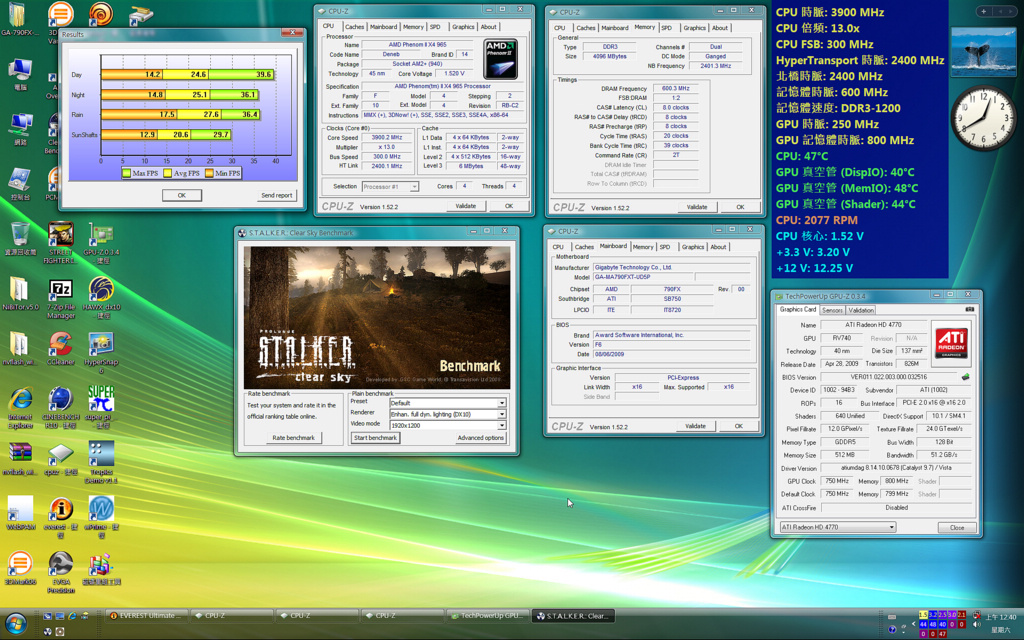This screenshot has height=640, width=1024.
Task: Launch the Internet Explorer desktop icon
Action: (20, 408)
